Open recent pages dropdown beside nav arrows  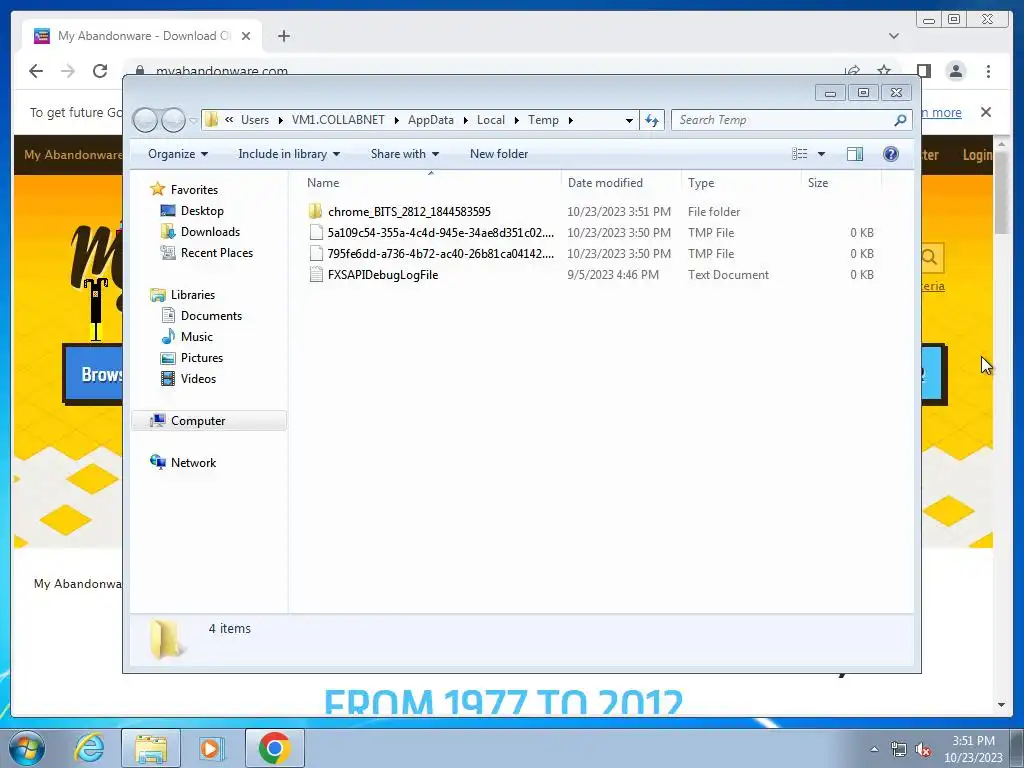click(x=193, y=121)
